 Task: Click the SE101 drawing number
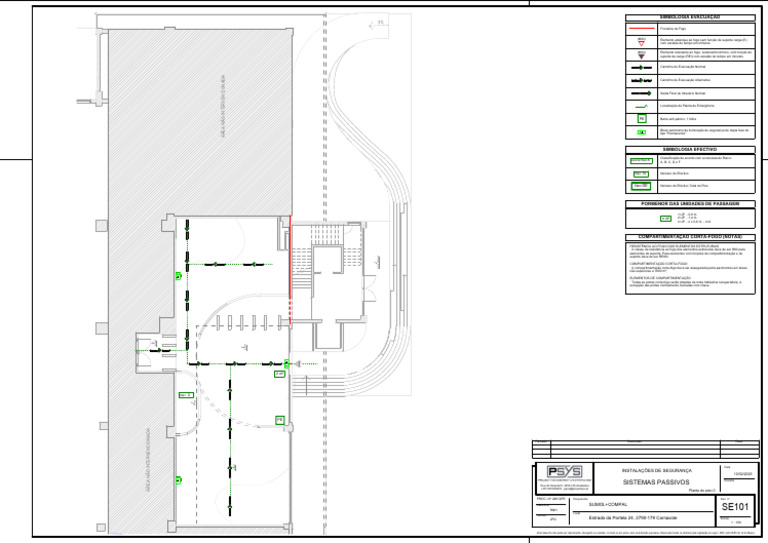click(x=735, y=508)
